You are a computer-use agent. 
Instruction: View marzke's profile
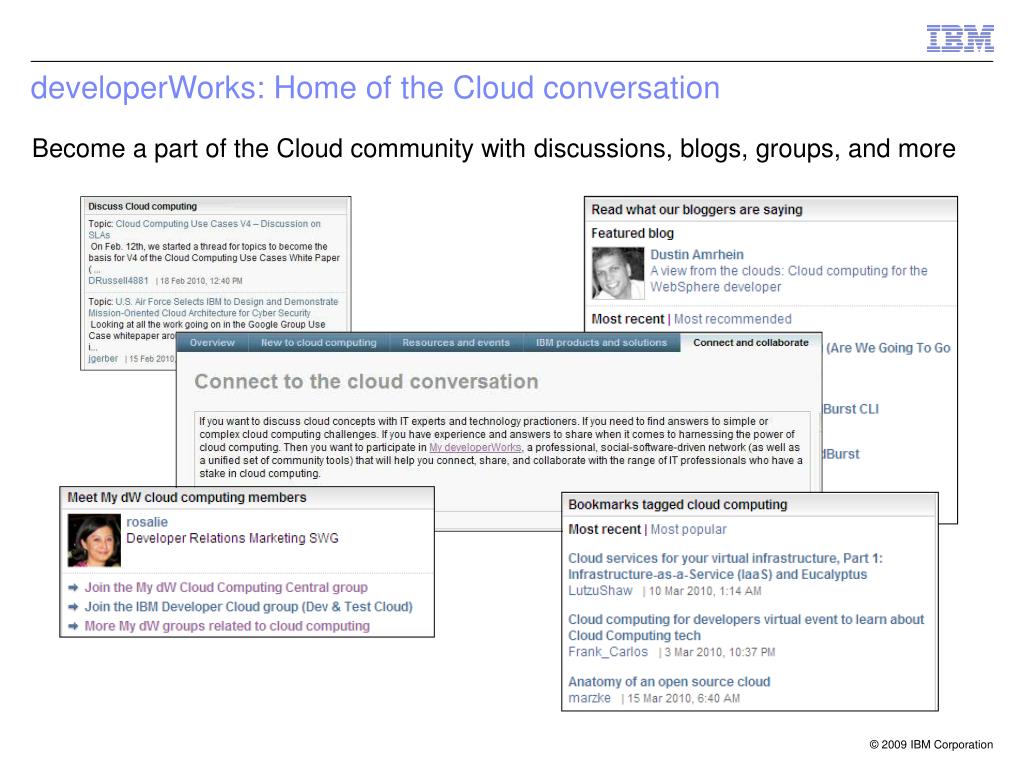590,698
